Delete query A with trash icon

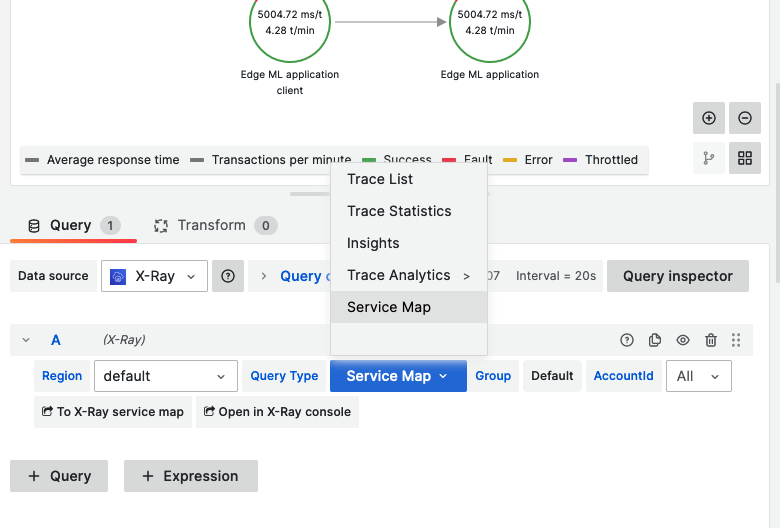710,340
